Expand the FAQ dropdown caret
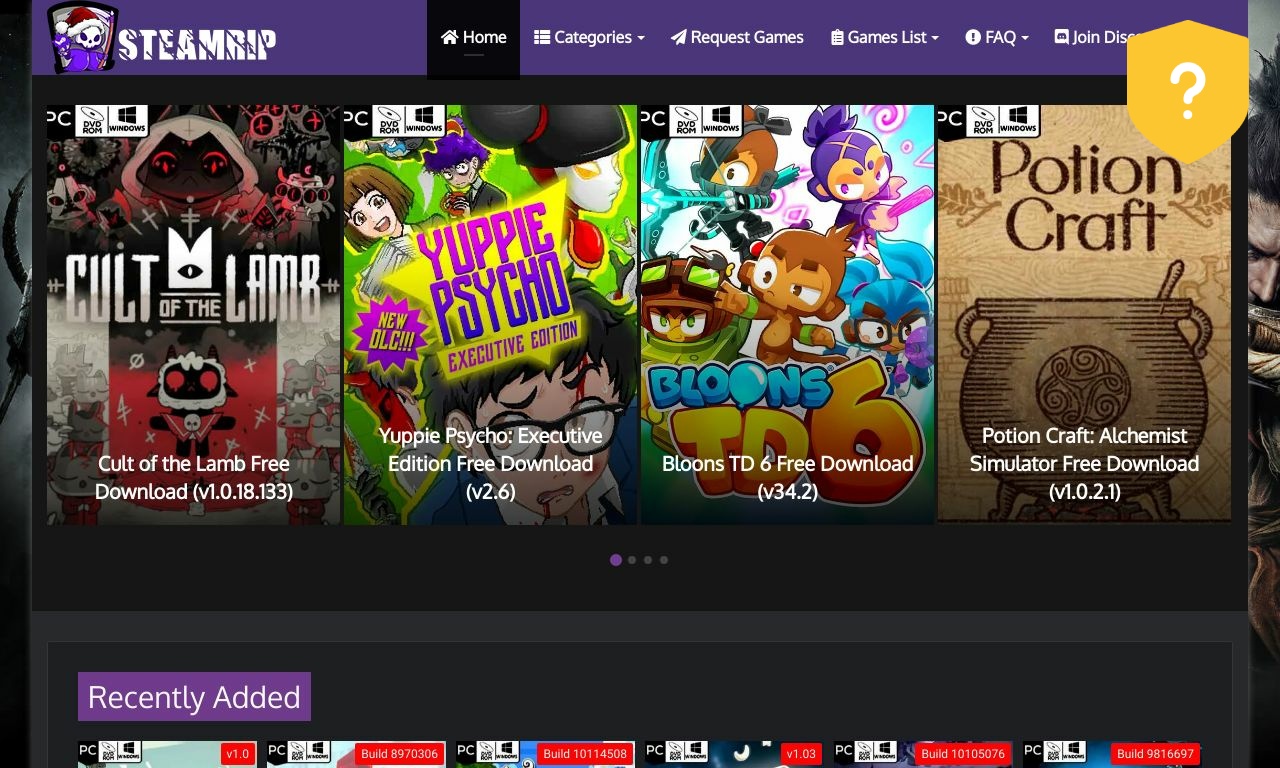1280x768 pixels. (1025, 39)
